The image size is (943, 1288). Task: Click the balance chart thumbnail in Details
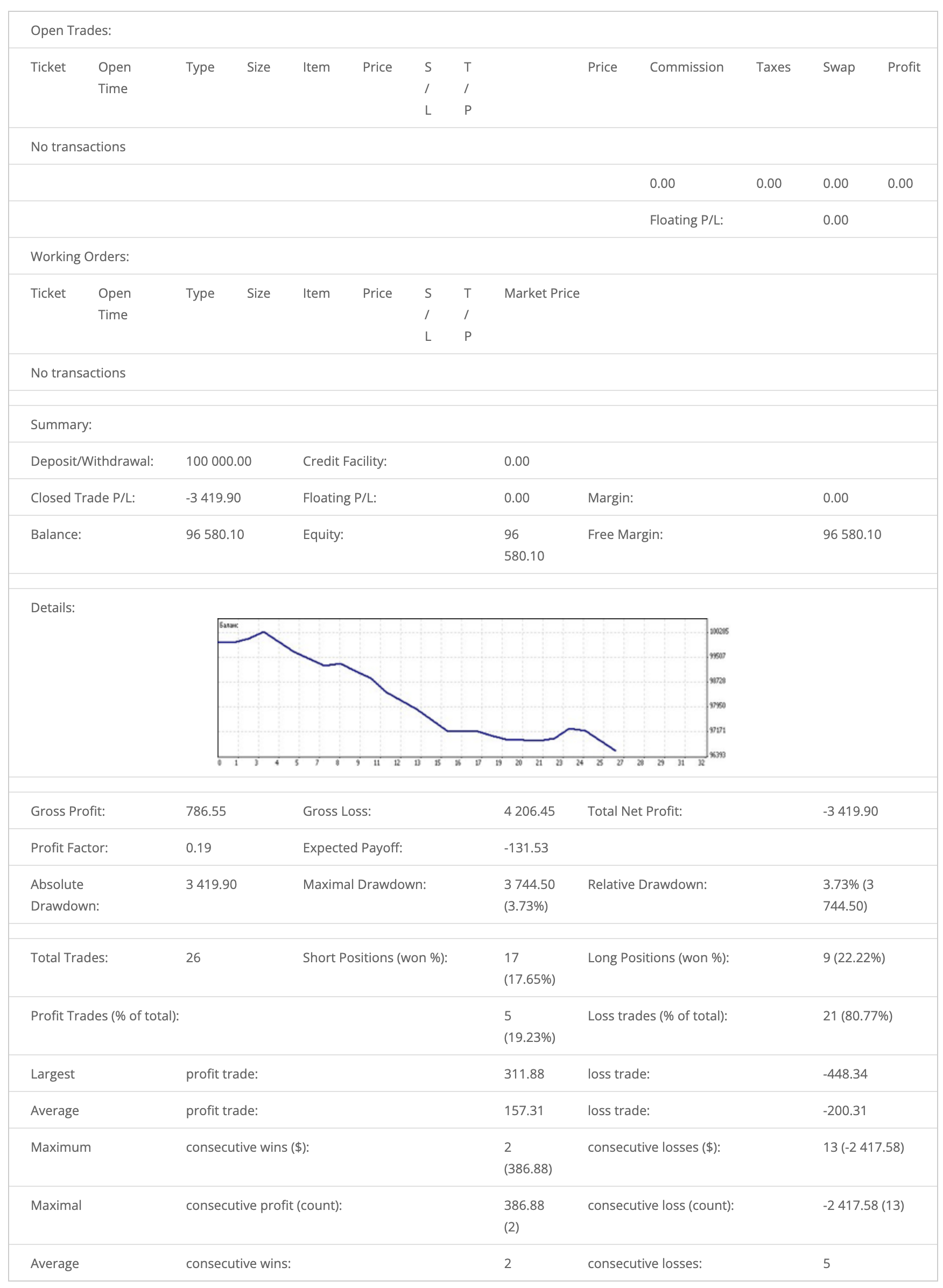coord(473,692)
